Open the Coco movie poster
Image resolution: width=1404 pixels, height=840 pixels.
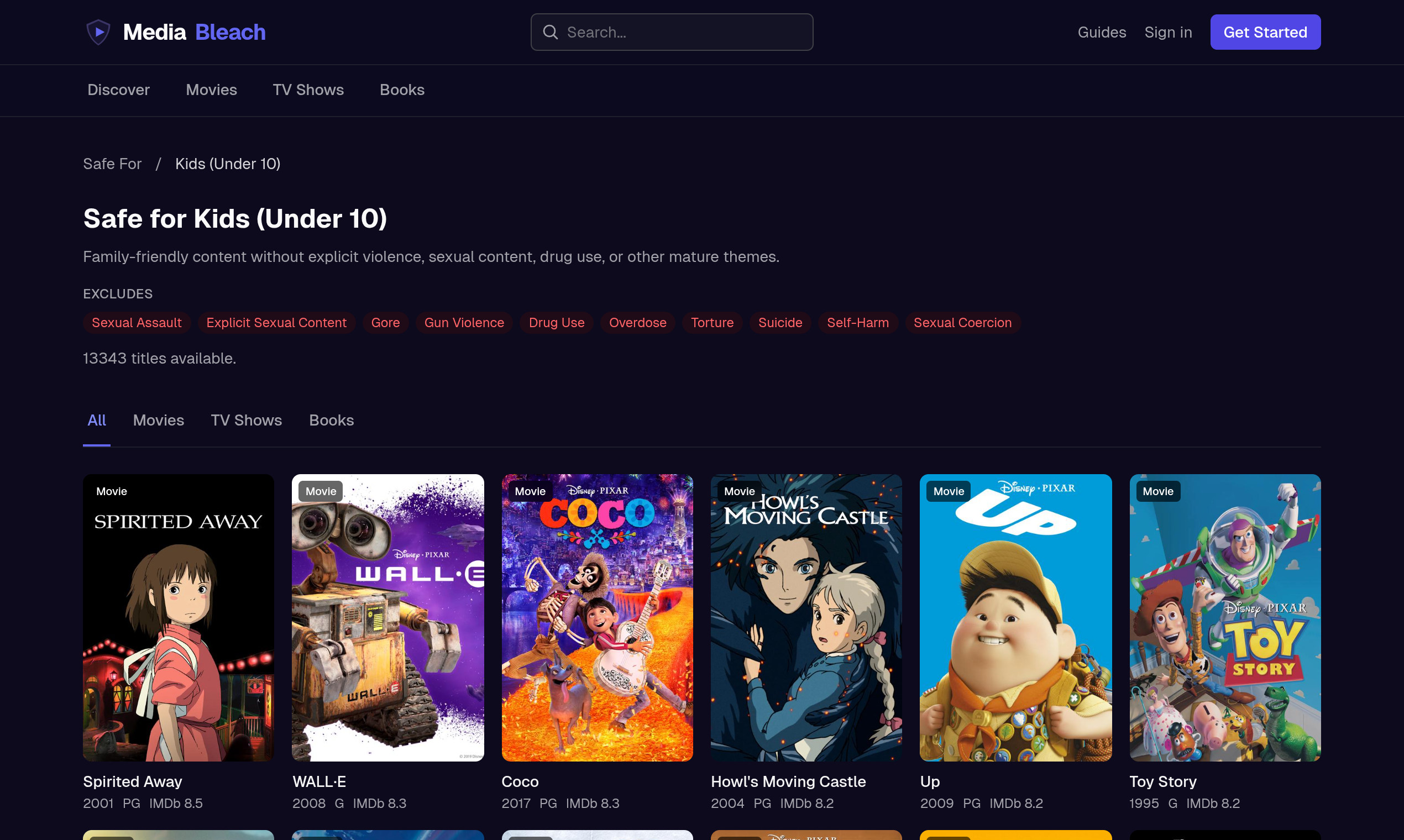tap(597, 617)
